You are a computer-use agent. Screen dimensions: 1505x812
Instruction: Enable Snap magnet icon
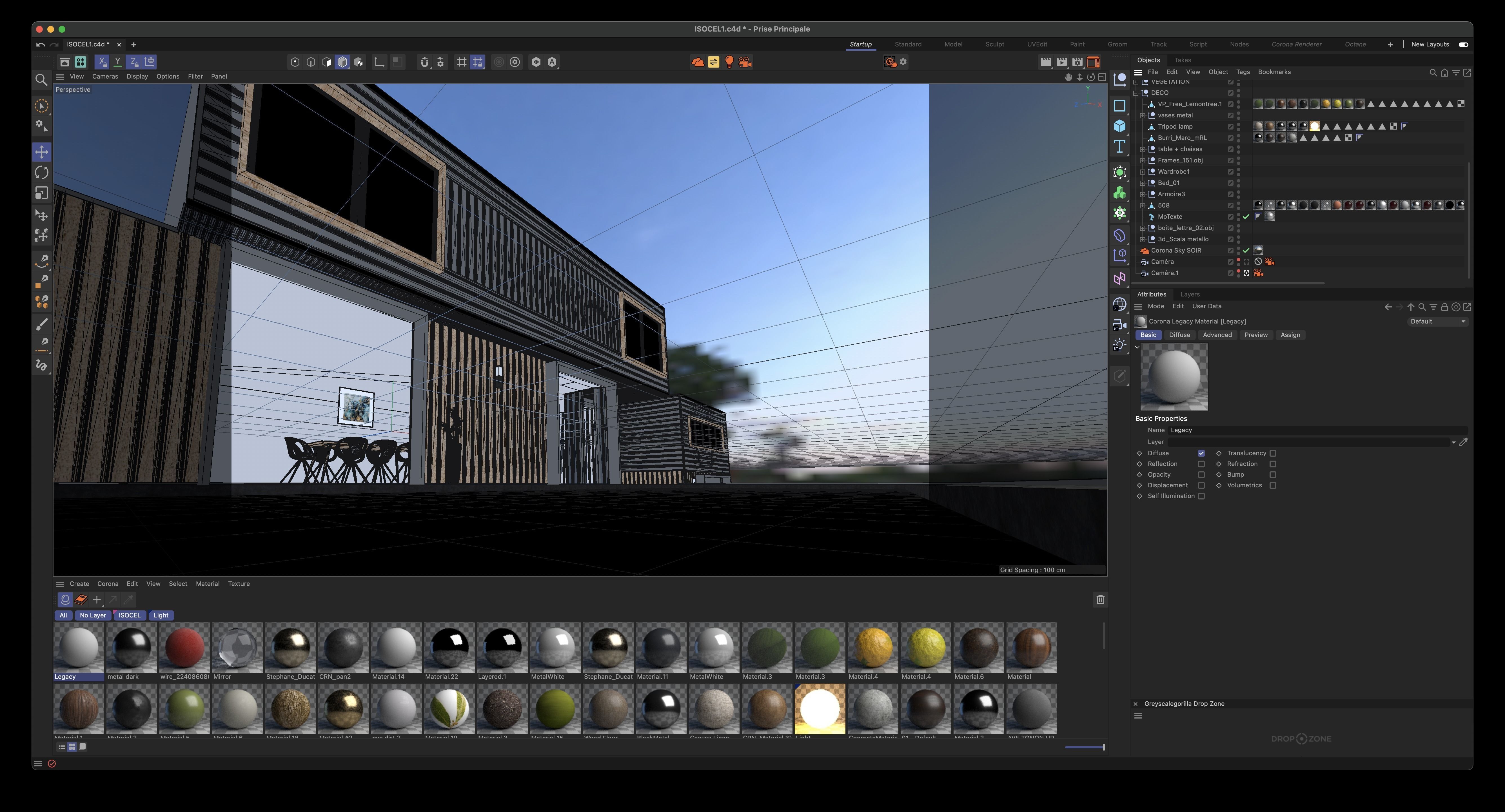coord(425,62)
